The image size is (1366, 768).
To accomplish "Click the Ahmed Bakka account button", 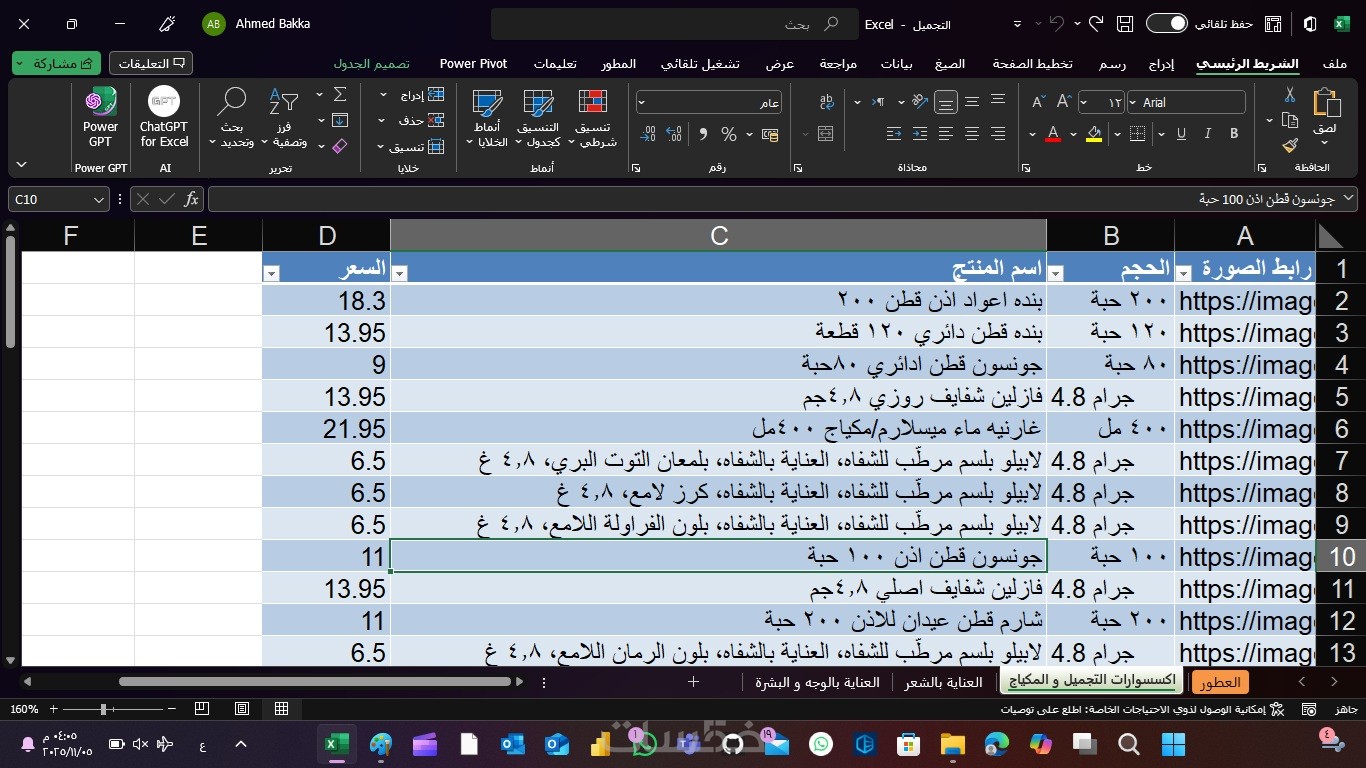I will [257, 24].
